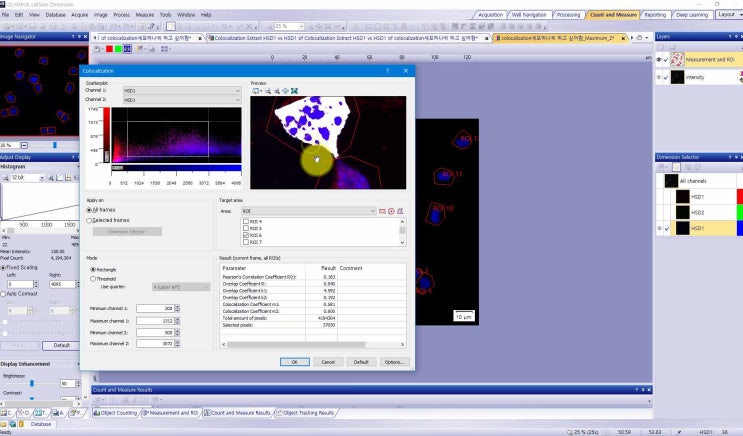The width and height of the screenshot is (743, 436).
Task: Click the Maximum channel 2 value field
Action: click(x=155, y=344)
